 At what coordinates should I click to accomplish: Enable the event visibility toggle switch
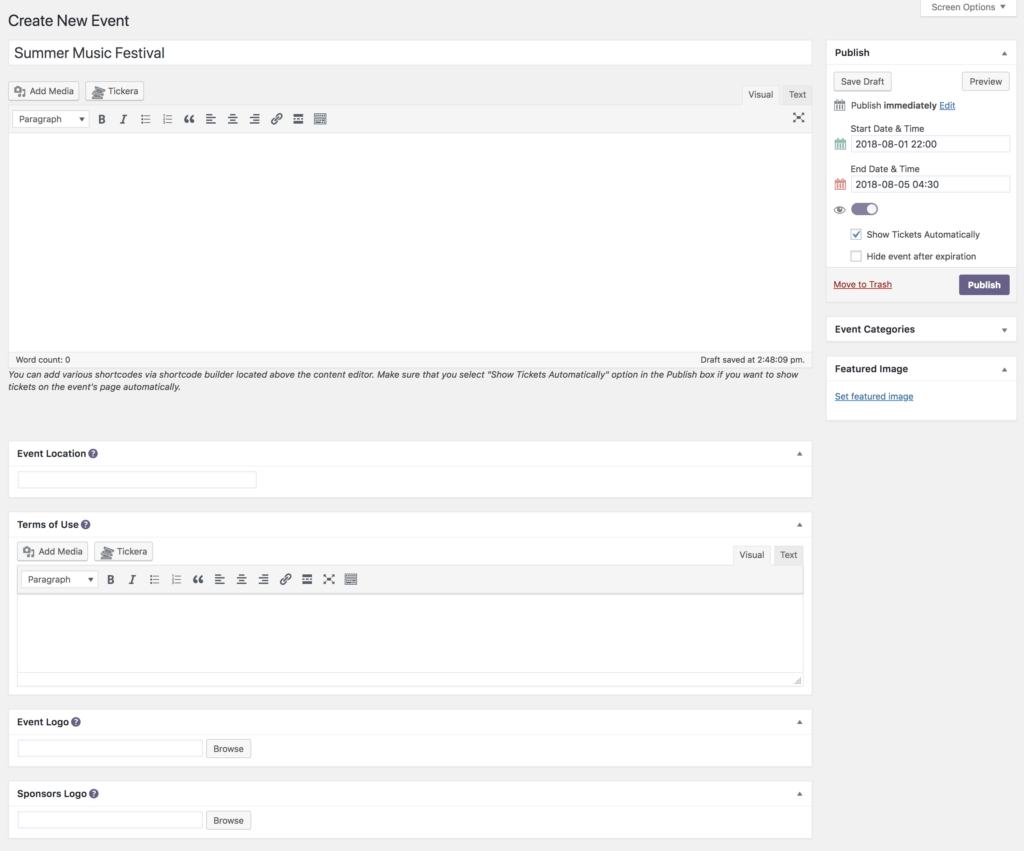point(864,209)
